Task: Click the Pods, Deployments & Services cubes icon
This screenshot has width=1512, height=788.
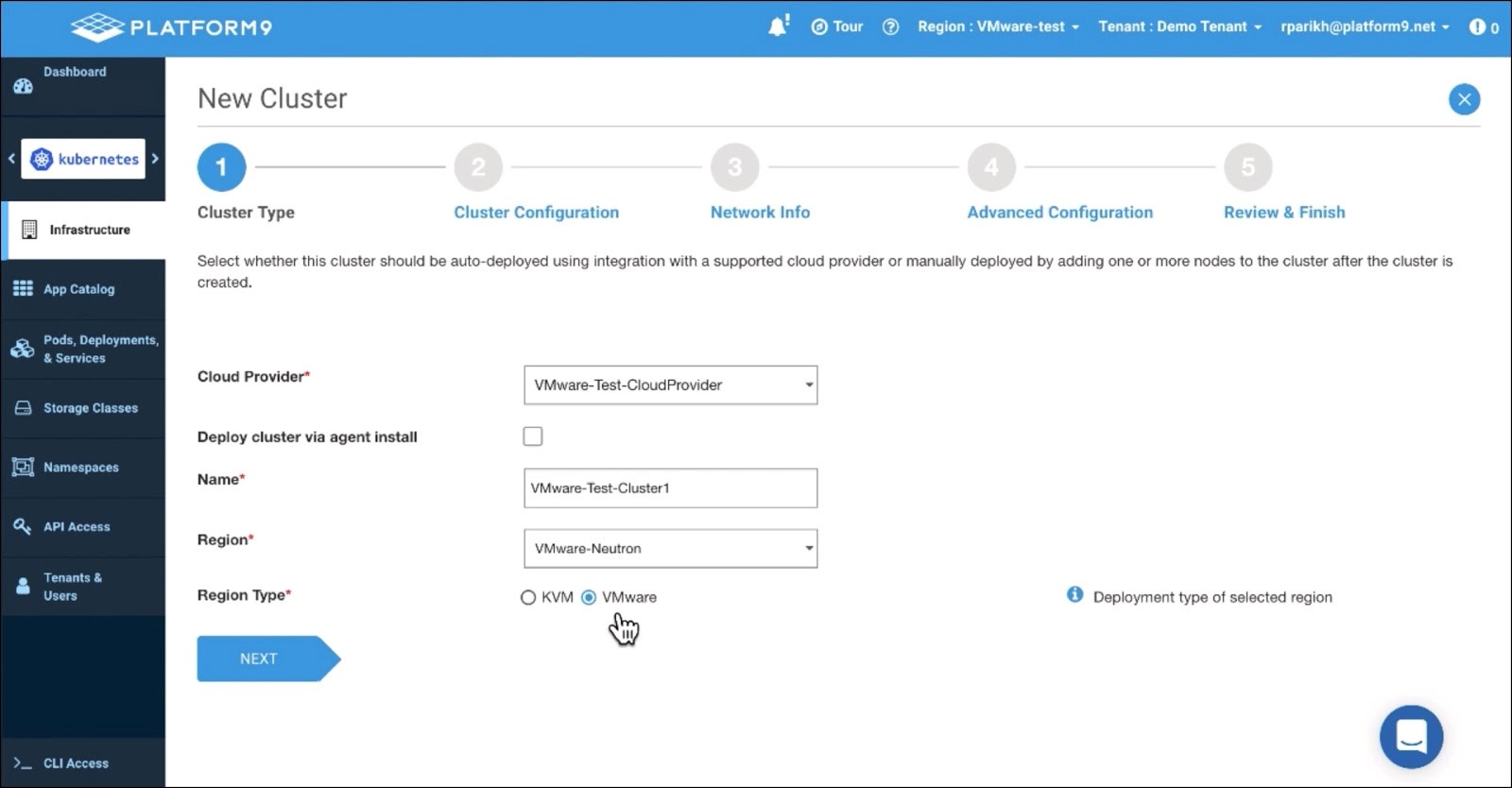Action: click(23, 349)
